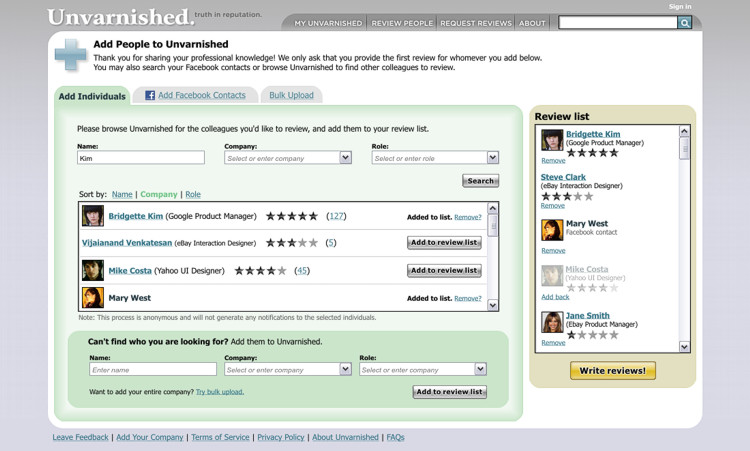The image size is (750, 451).
Task: Click Add Your Company footer link
Action: pos(150,437)
